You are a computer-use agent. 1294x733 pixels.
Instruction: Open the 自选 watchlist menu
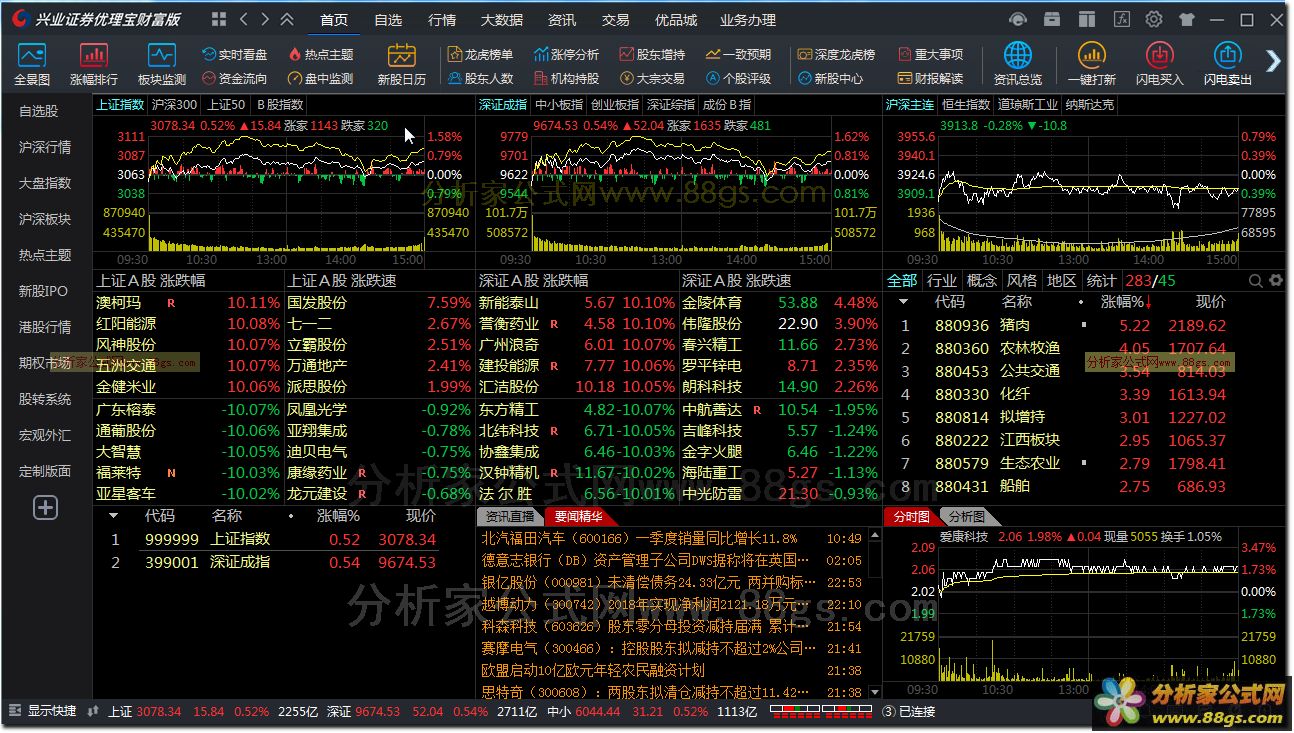tap(388, 20)
